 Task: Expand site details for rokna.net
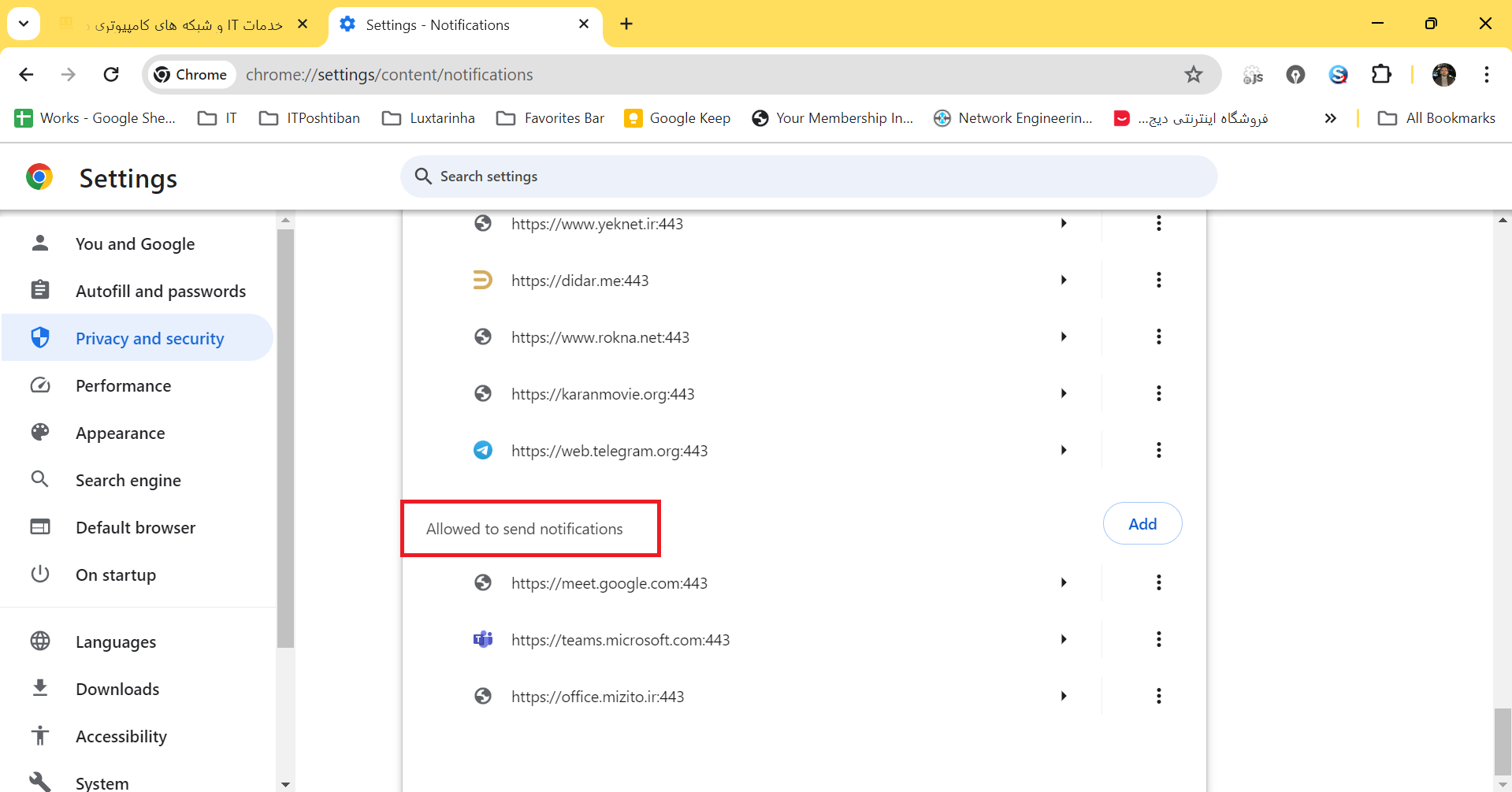click(x=1064, y=337)
